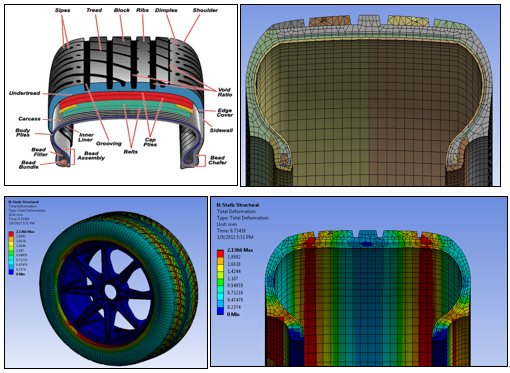Select the Inner Liner label

click(x=86, y=137)
